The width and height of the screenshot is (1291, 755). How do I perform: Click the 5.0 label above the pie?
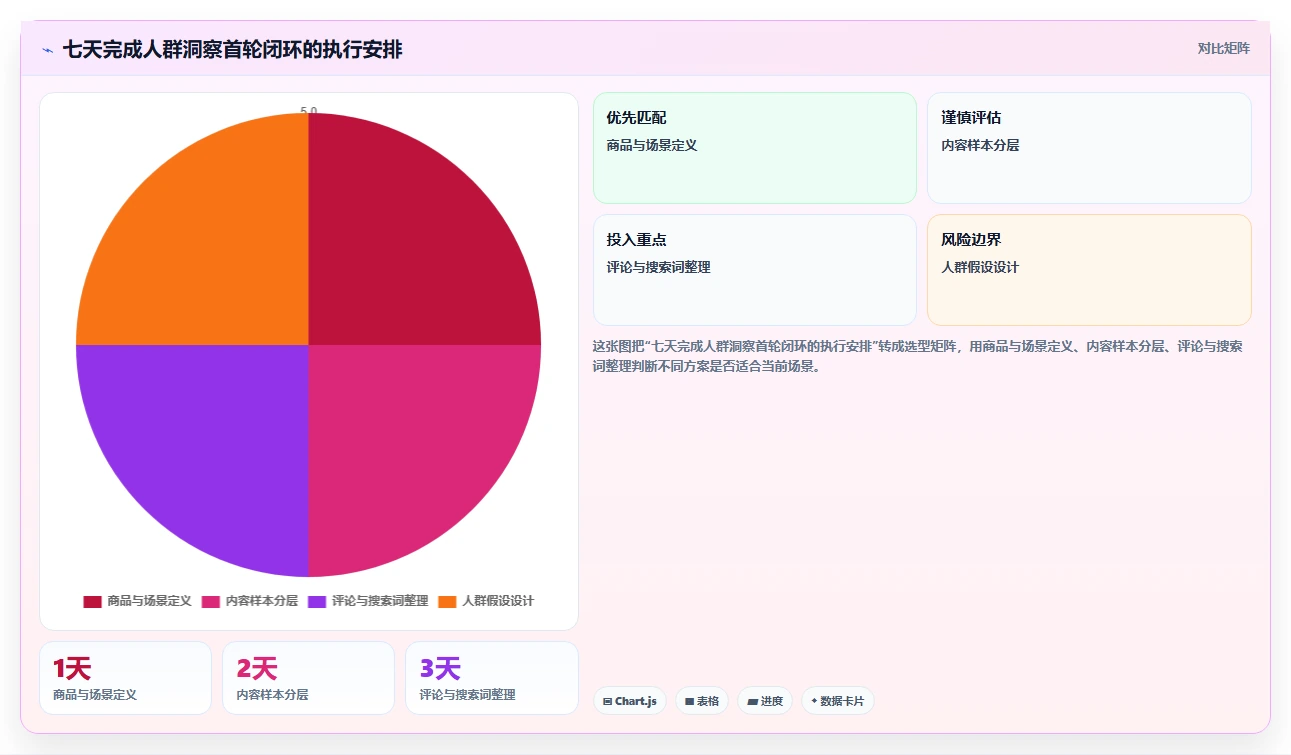(x=309, y=111)
